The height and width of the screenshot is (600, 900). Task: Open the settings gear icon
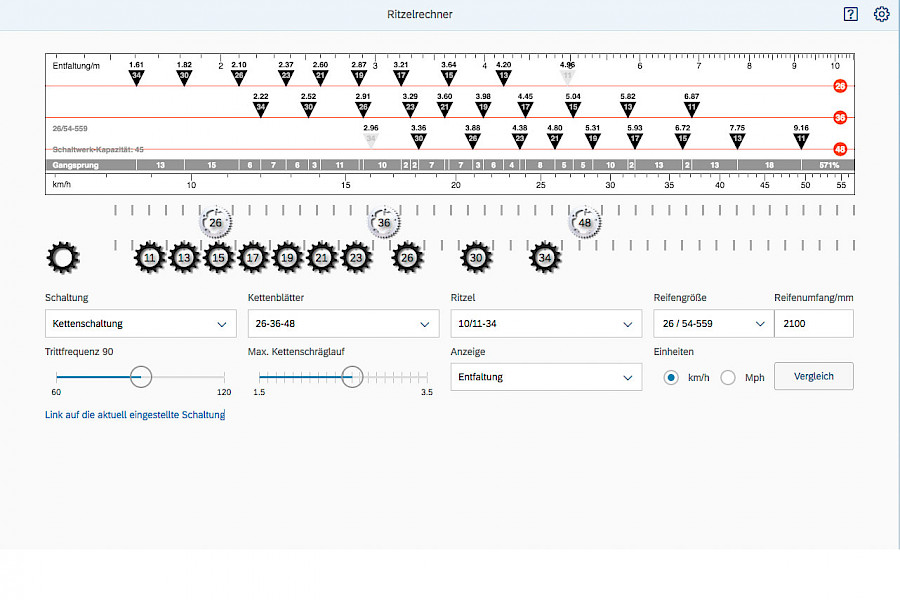click(x=881, y=14)
